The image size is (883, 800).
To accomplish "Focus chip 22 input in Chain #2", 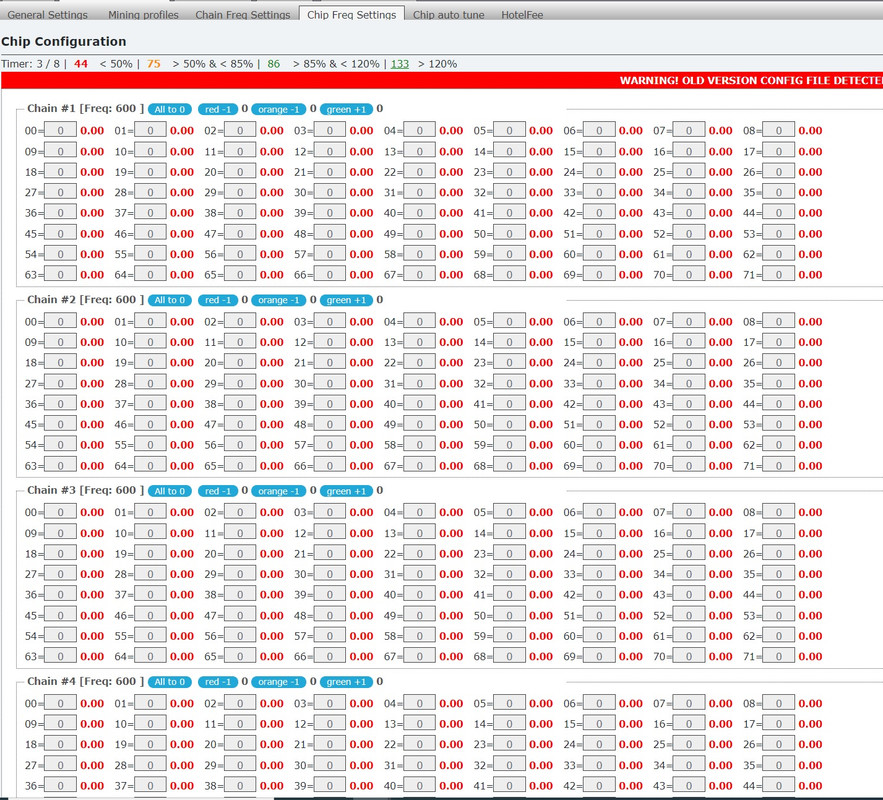I will 420,363.
